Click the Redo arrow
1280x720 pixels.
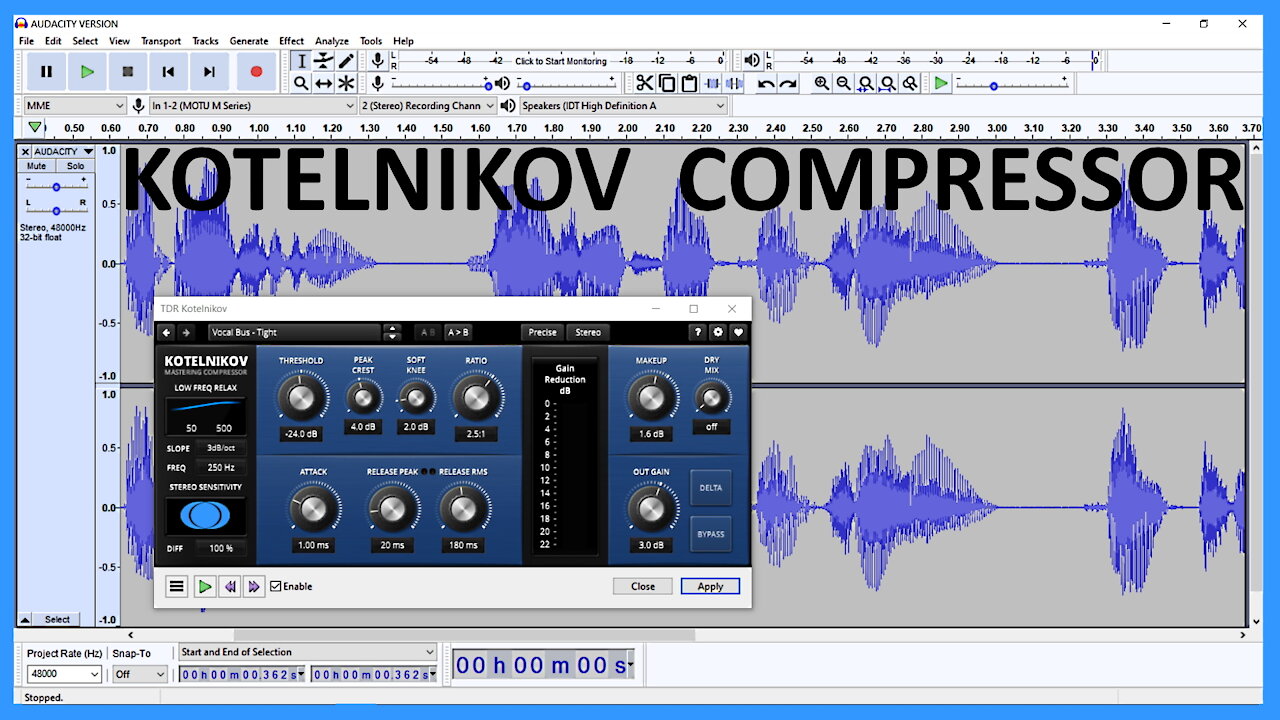tap(788, 84)
